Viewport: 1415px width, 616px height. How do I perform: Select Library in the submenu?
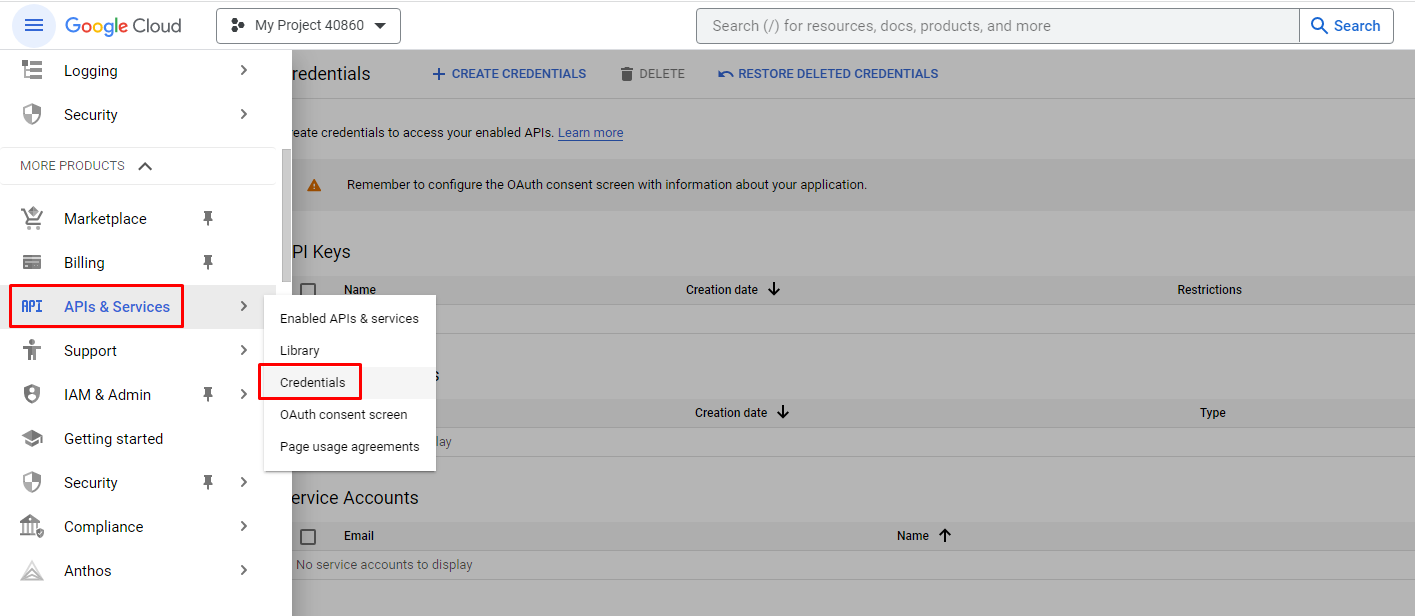pos(349,350)
